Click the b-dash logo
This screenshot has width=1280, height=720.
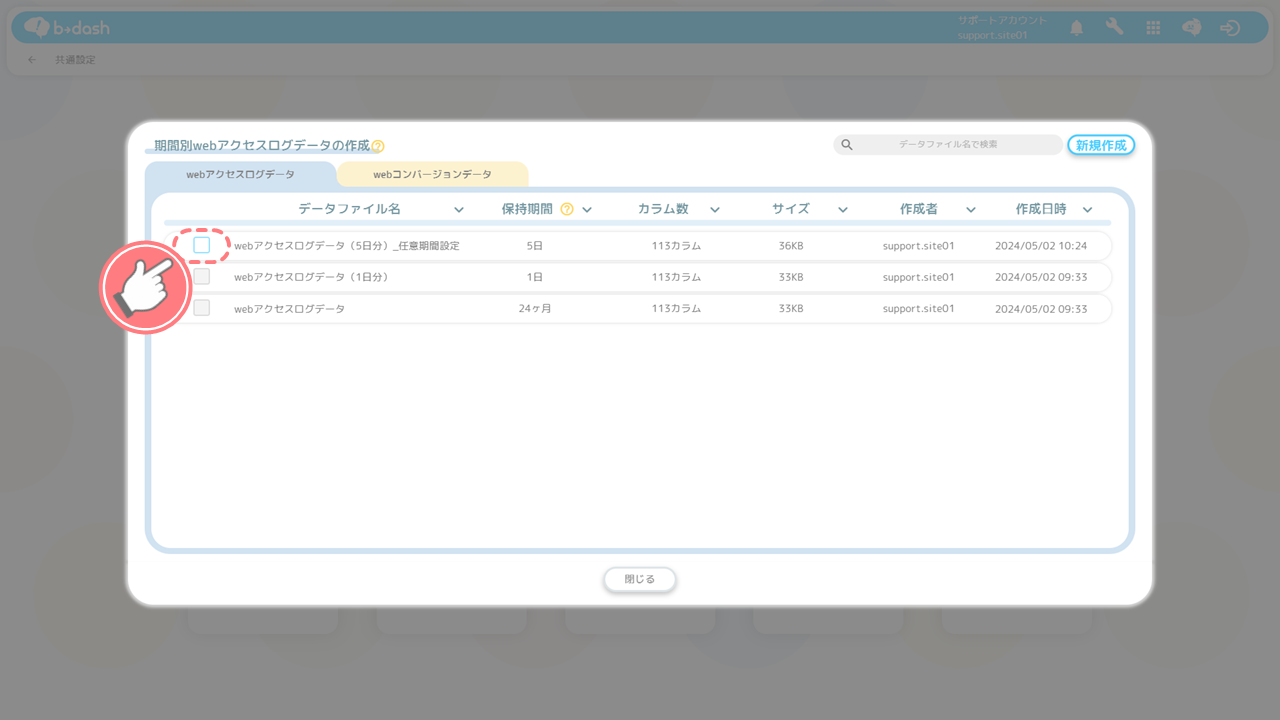coord(67,28)
